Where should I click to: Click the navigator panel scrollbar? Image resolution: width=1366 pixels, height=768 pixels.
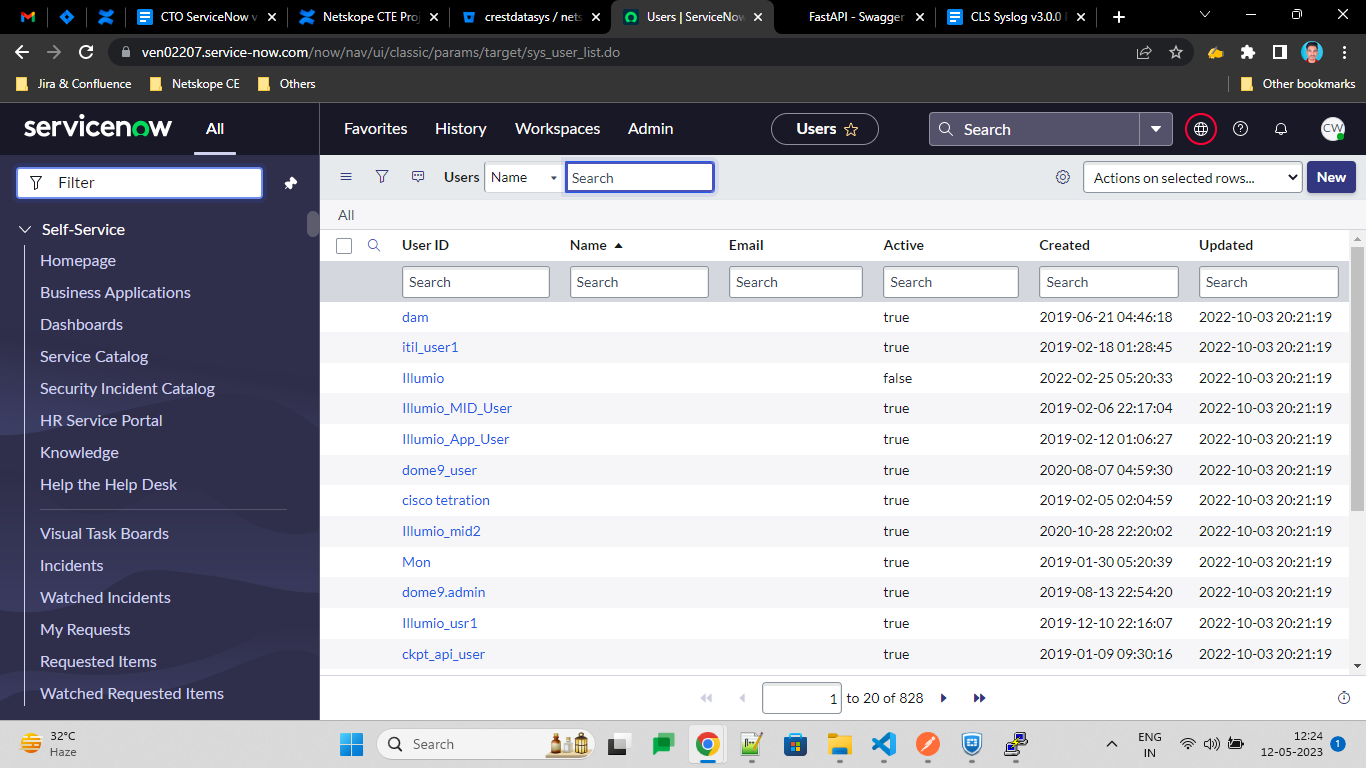313,223
